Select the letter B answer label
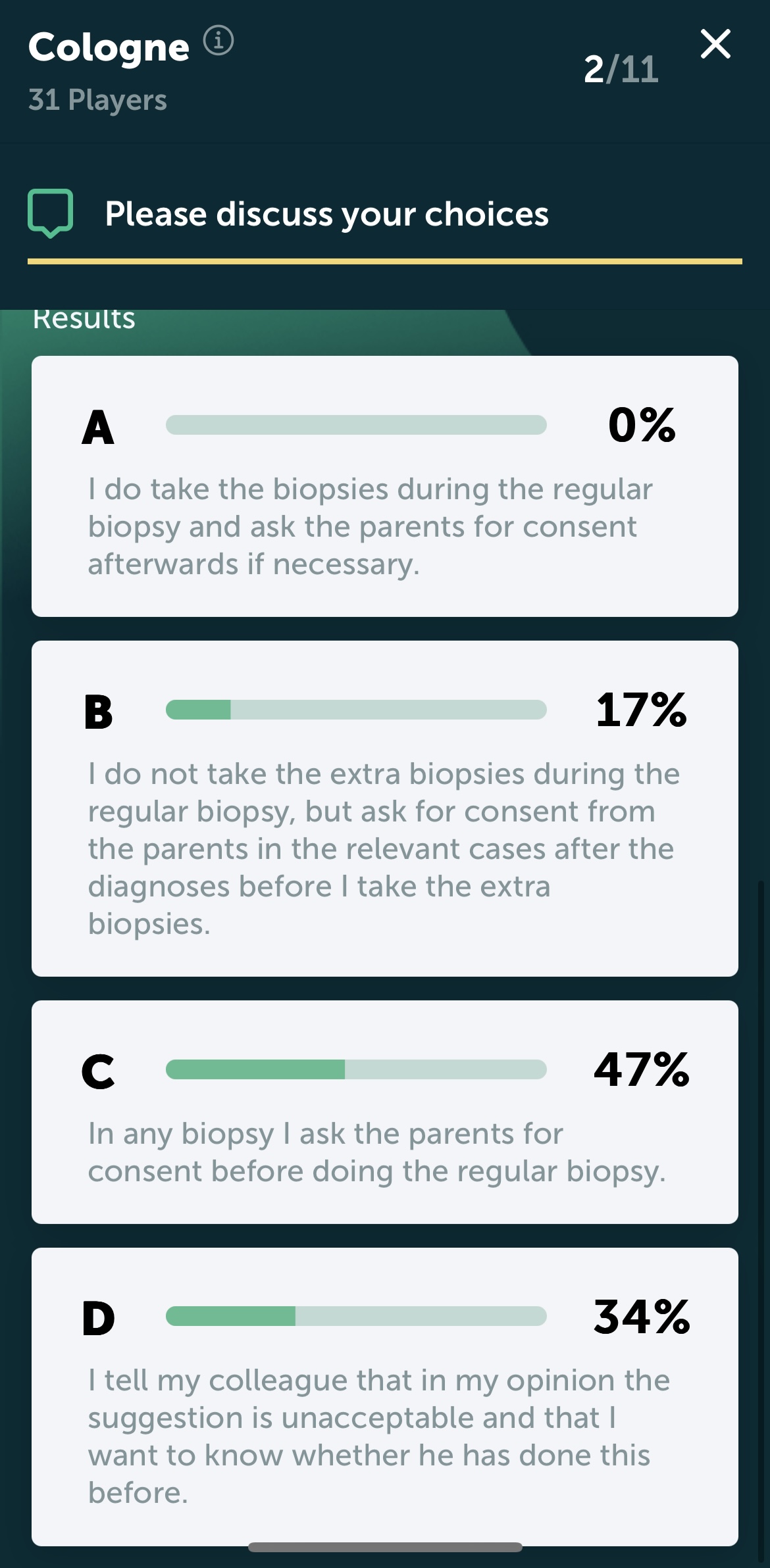770x1568 pixels. tap(99, 712)
